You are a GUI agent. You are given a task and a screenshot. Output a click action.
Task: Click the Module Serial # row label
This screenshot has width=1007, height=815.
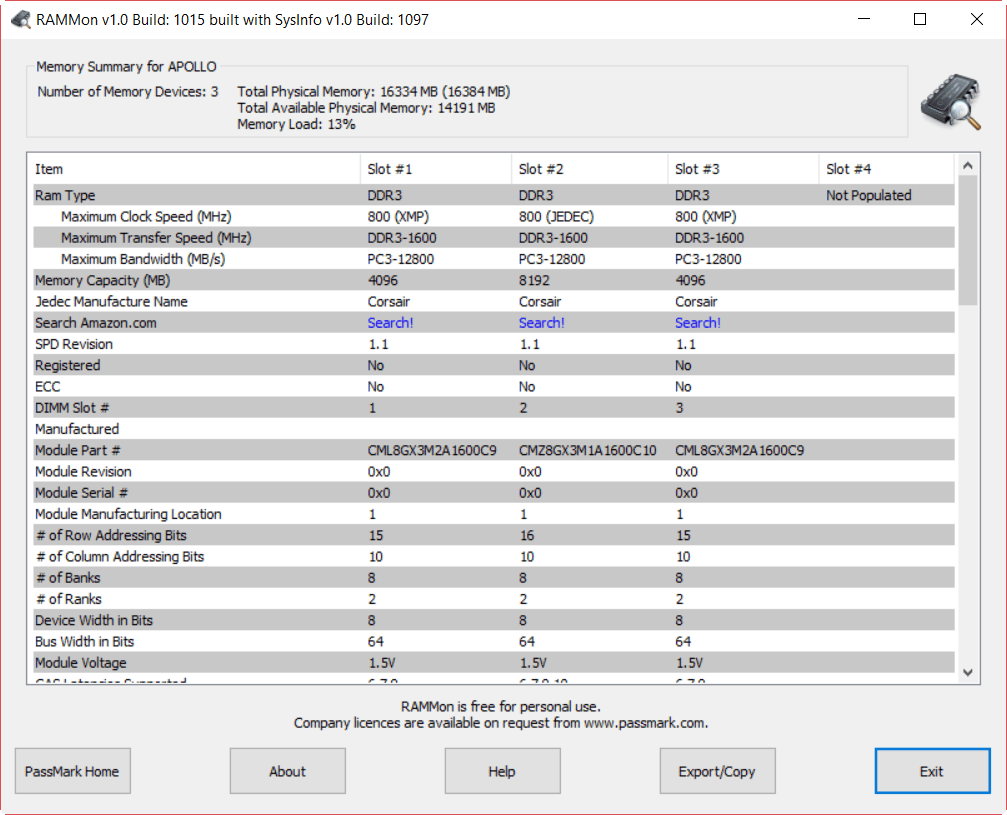click(x=82, y=492)
